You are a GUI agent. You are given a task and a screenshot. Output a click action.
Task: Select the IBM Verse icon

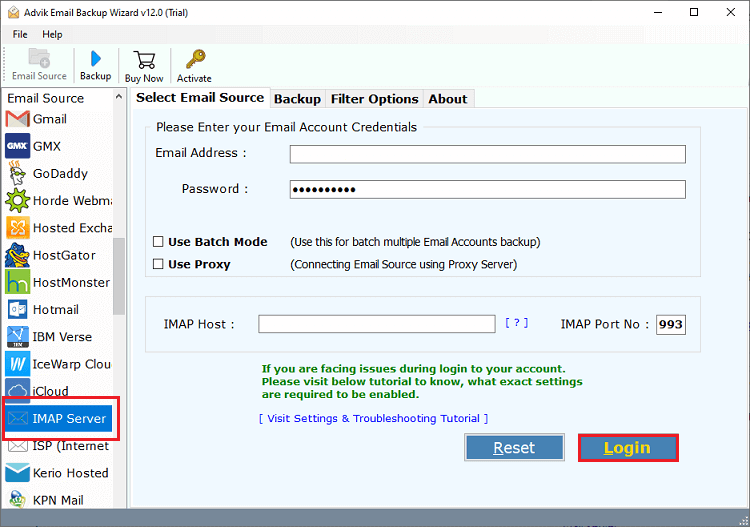17,337
